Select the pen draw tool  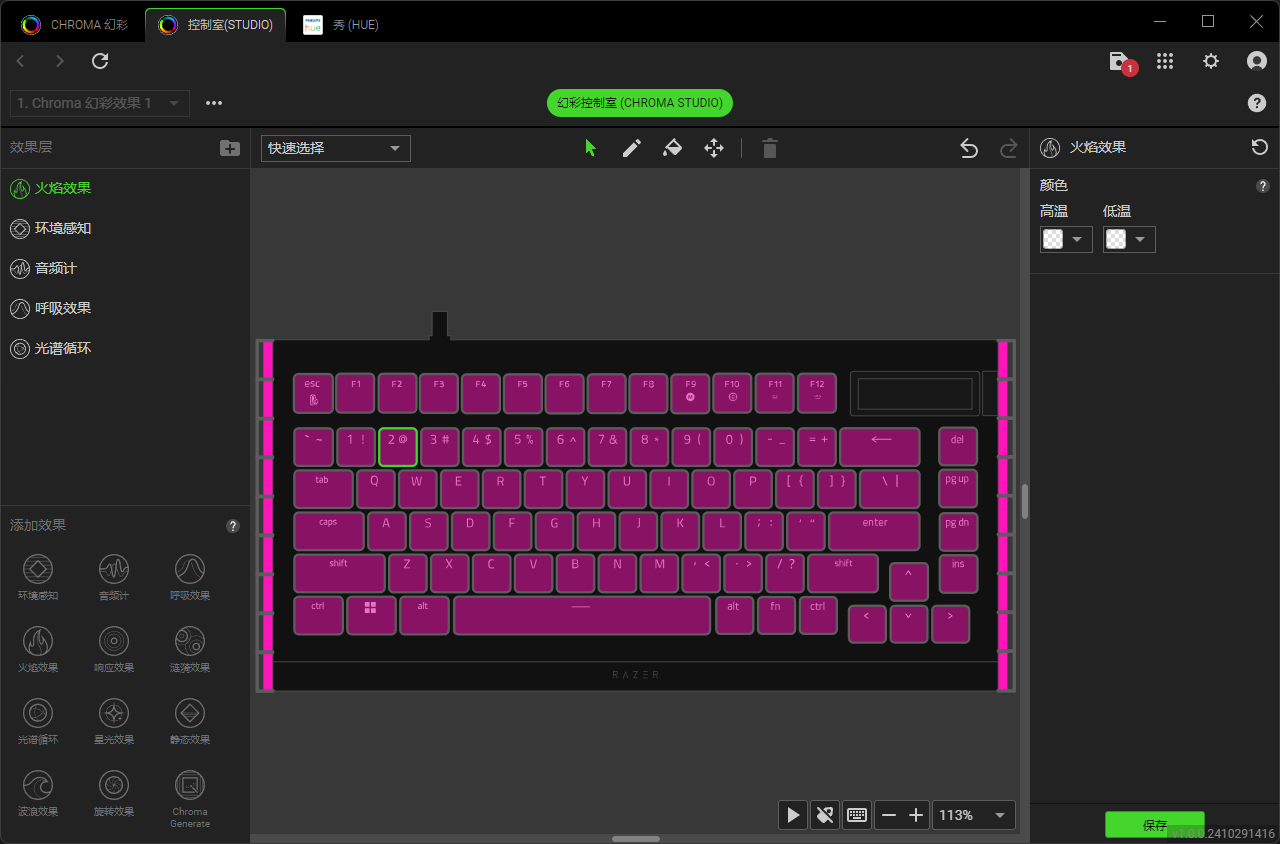coord(632,148)
